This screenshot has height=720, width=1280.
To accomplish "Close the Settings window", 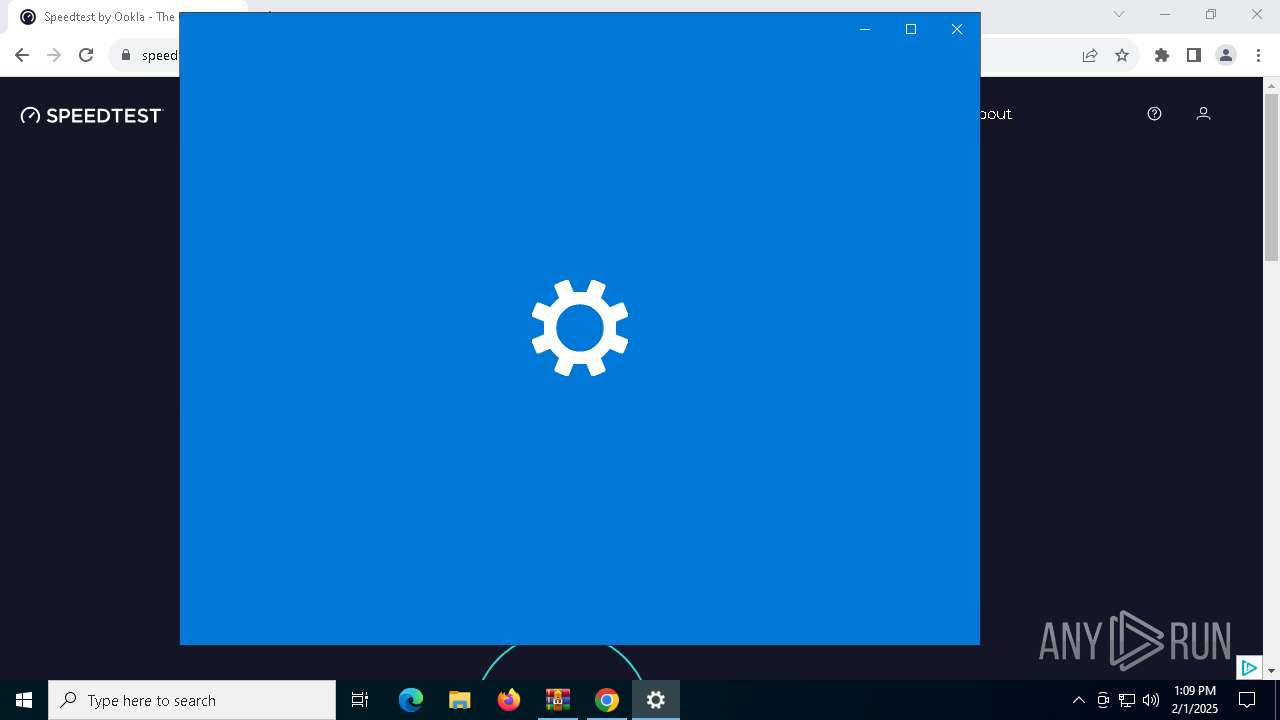I will 957,29.
